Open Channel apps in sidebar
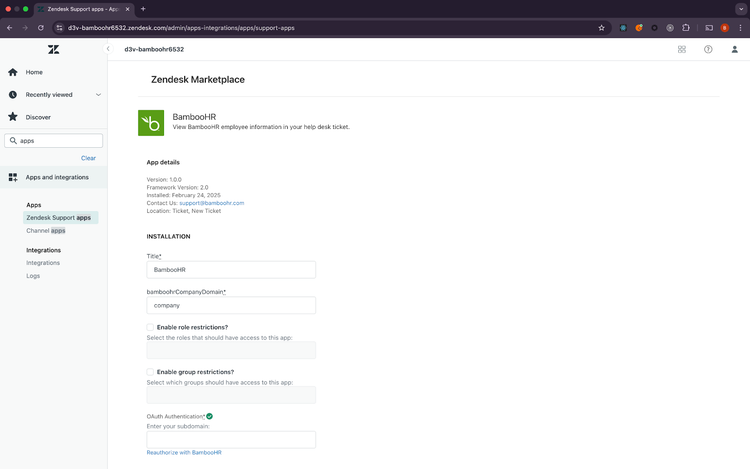 tap(45, 230)
